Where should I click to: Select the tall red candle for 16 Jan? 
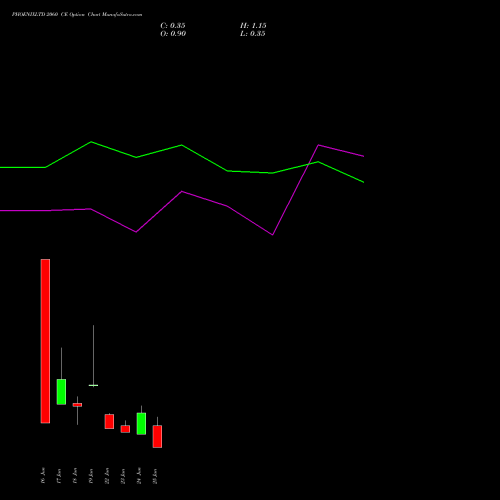click(45, 341)
